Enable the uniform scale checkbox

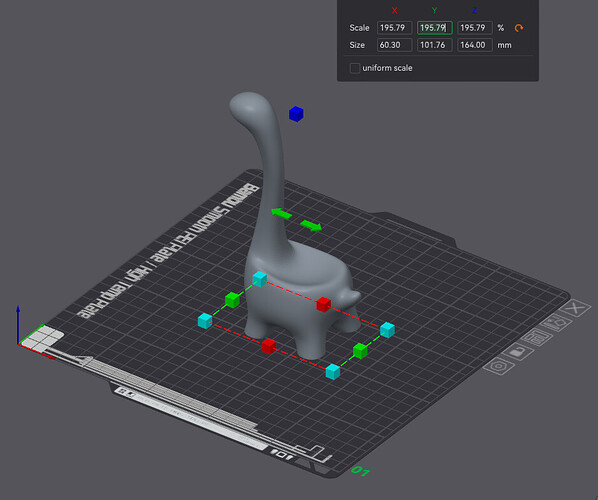(x=355, y=68)
